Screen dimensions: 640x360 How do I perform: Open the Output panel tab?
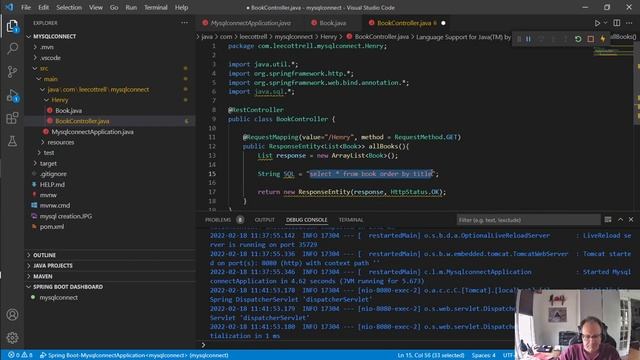[264, 220]
